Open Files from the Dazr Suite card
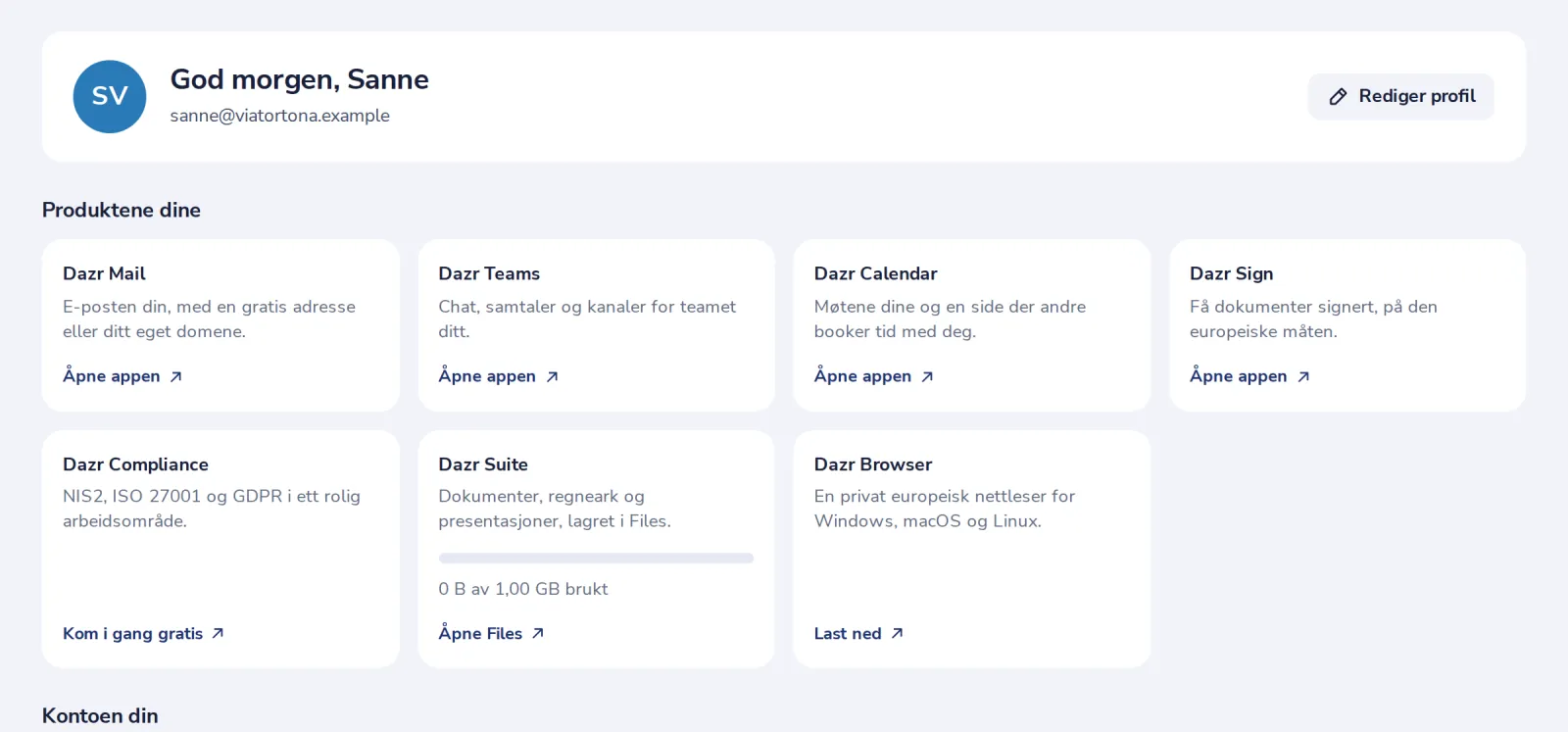 click(x=492, y=633)
